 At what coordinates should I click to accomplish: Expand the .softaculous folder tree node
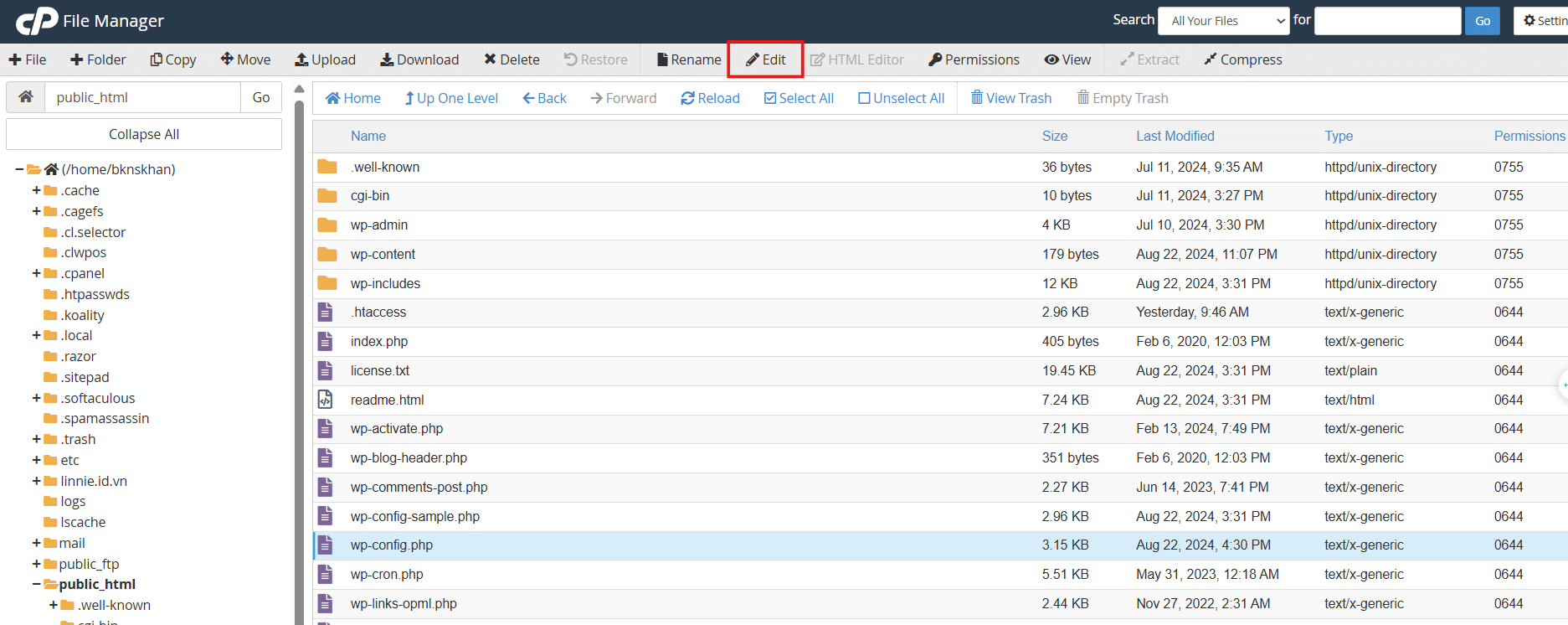(37, 398)
